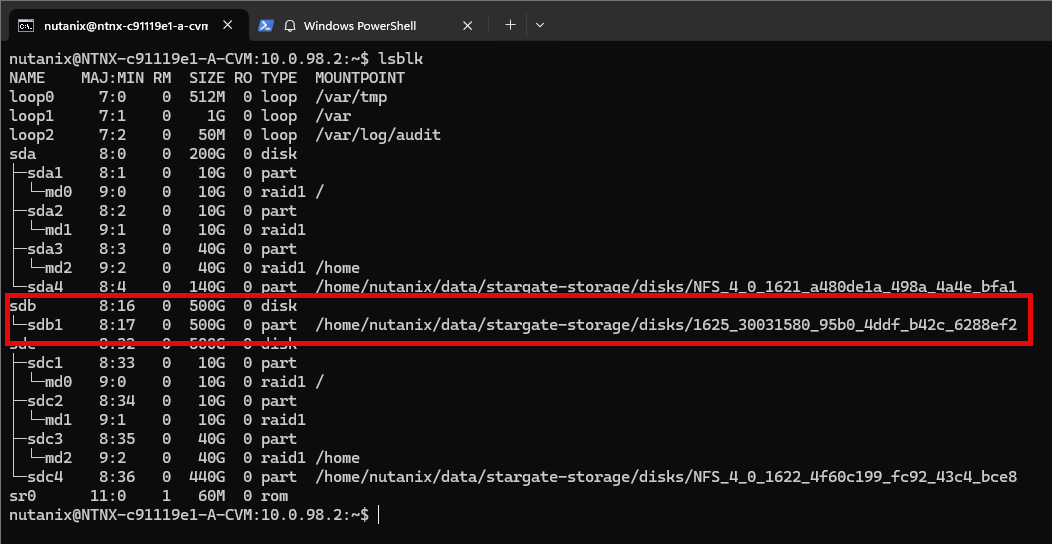This screenshot has width=1052, height=544.
Task: Click the last shell prompt line with cursor
Action: [x=195, y=515]
